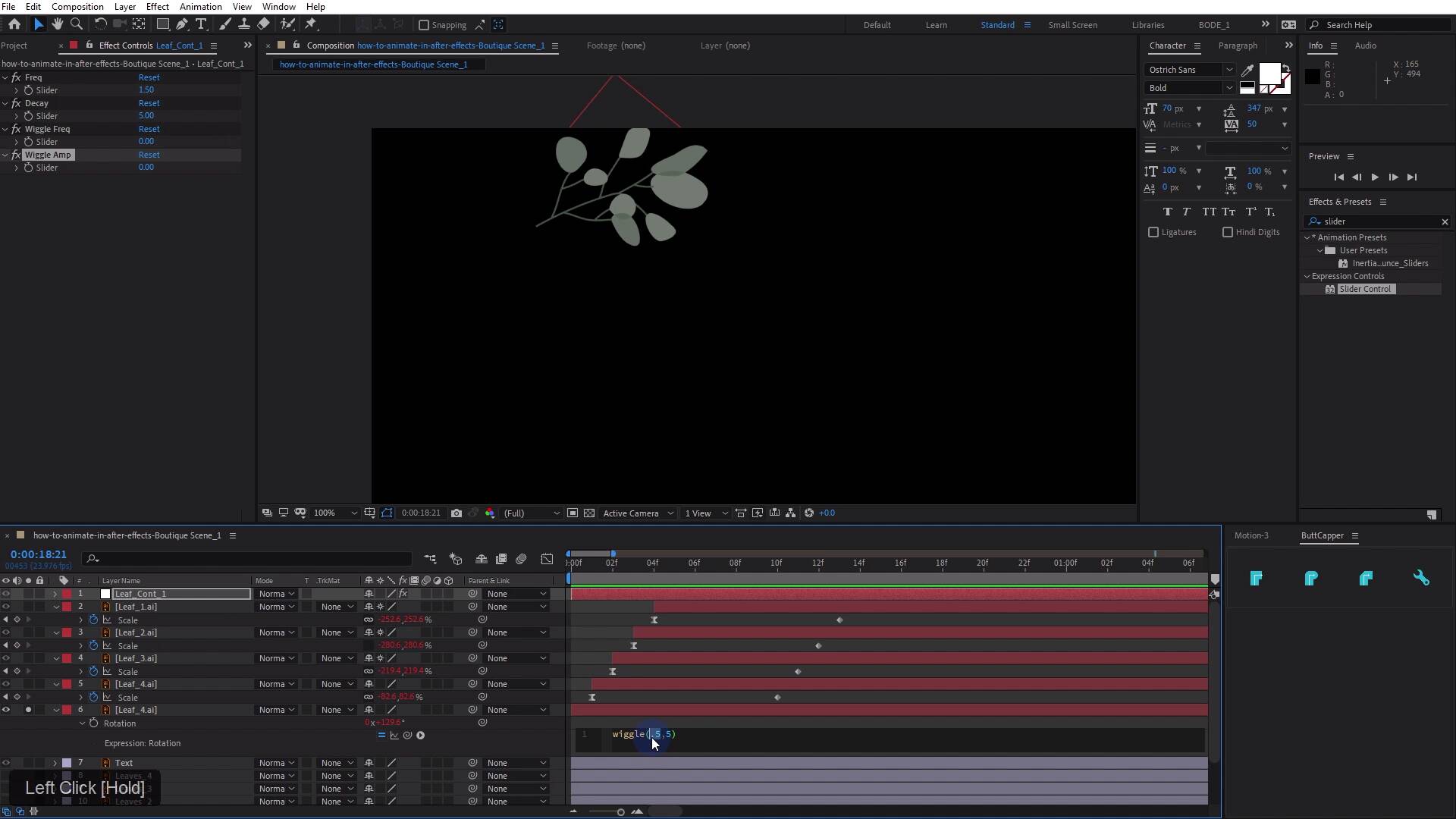Switch to the Motion-3 panel tab
Screen dimensions: 1456x819
coord(1251,535)
